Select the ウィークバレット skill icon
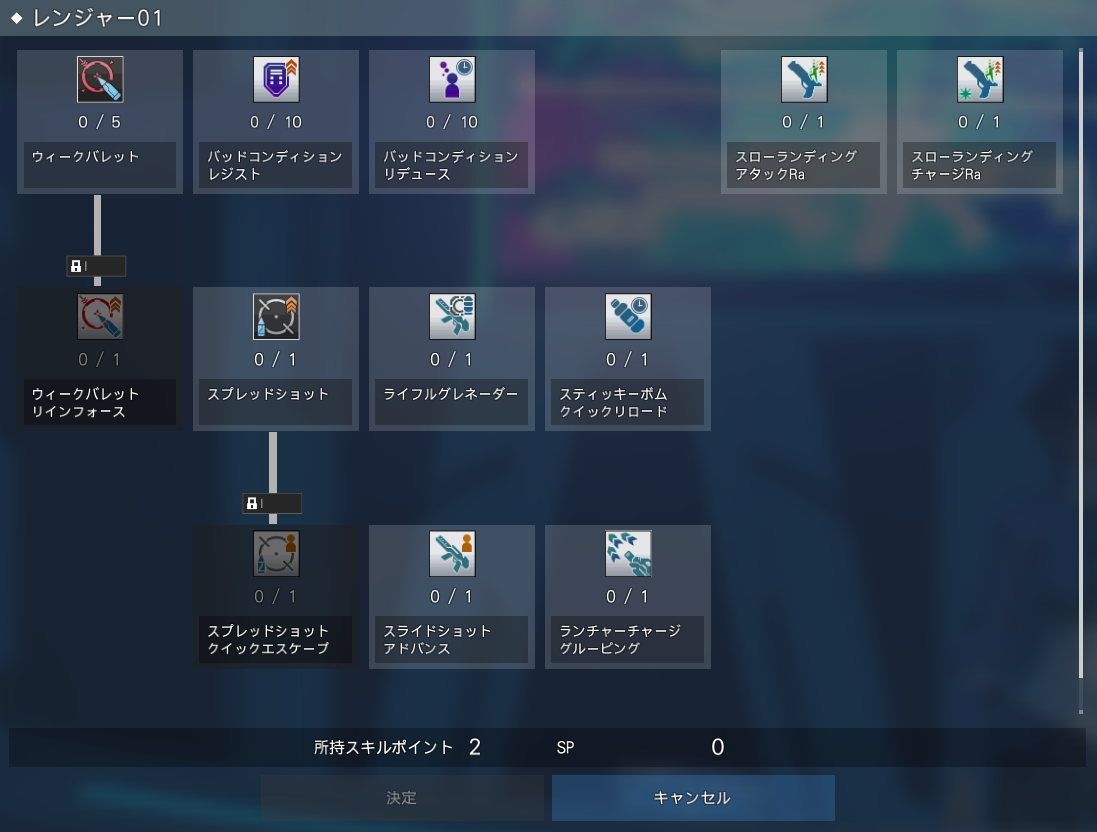This screenshot has height=832, width=1097. point(100,79)
